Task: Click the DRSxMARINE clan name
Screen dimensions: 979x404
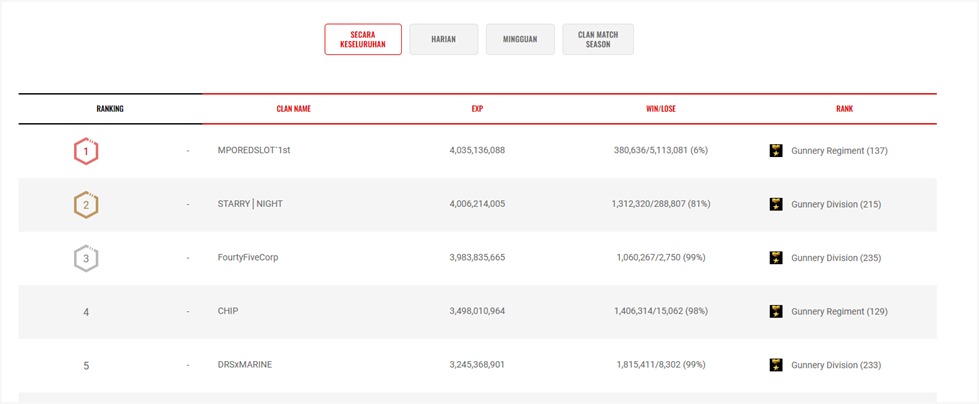Action: [245, 365]
